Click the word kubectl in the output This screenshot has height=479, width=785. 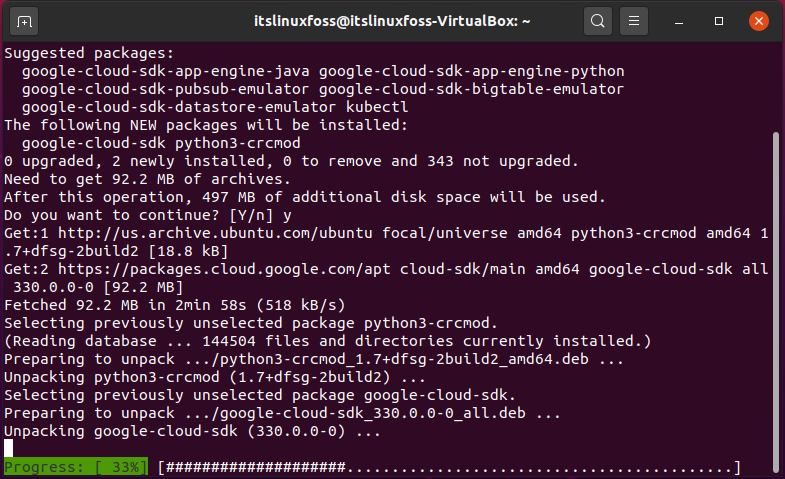pyautogui.click(x=377, y=107)
